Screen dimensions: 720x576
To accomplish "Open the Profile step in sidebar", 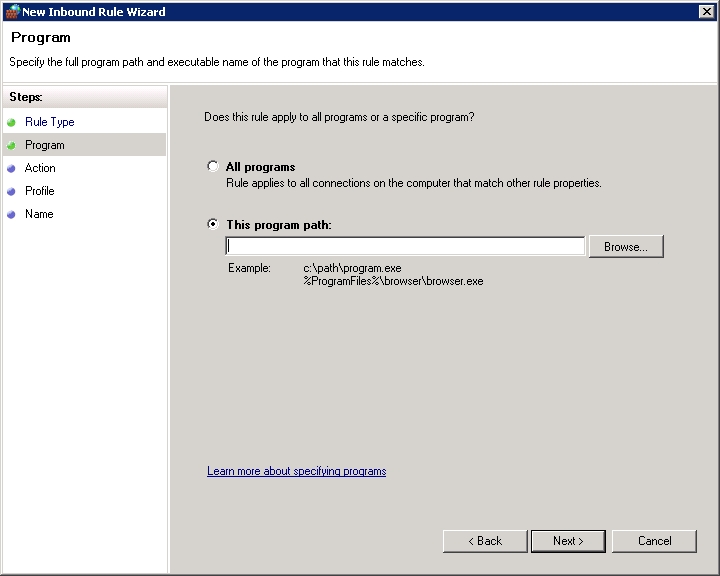I will tap(39, 191).
